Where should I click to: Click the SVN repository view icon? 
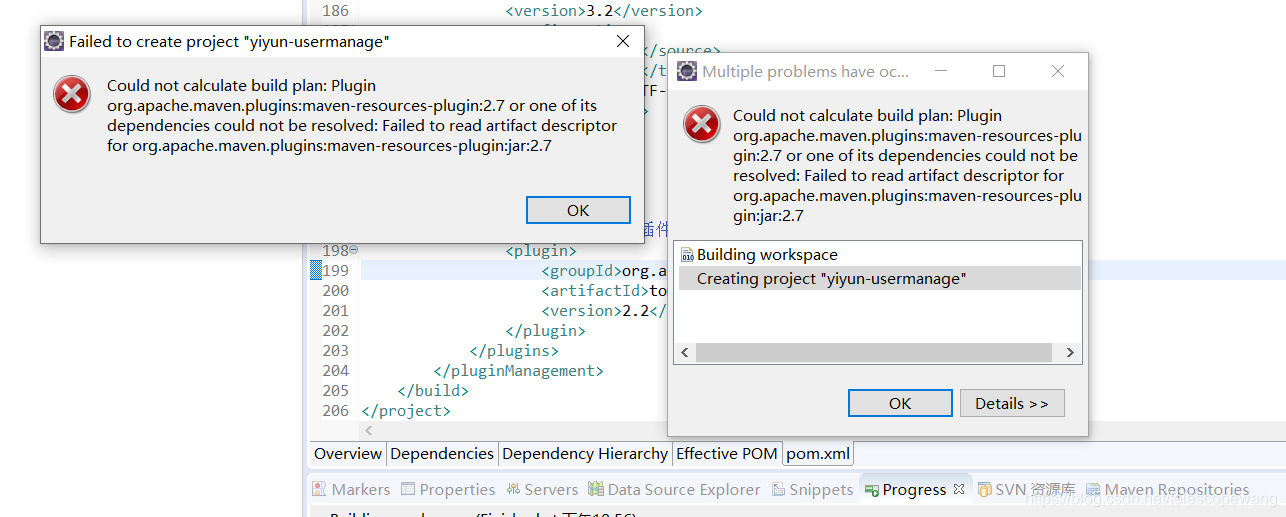(x=985, y=489)
